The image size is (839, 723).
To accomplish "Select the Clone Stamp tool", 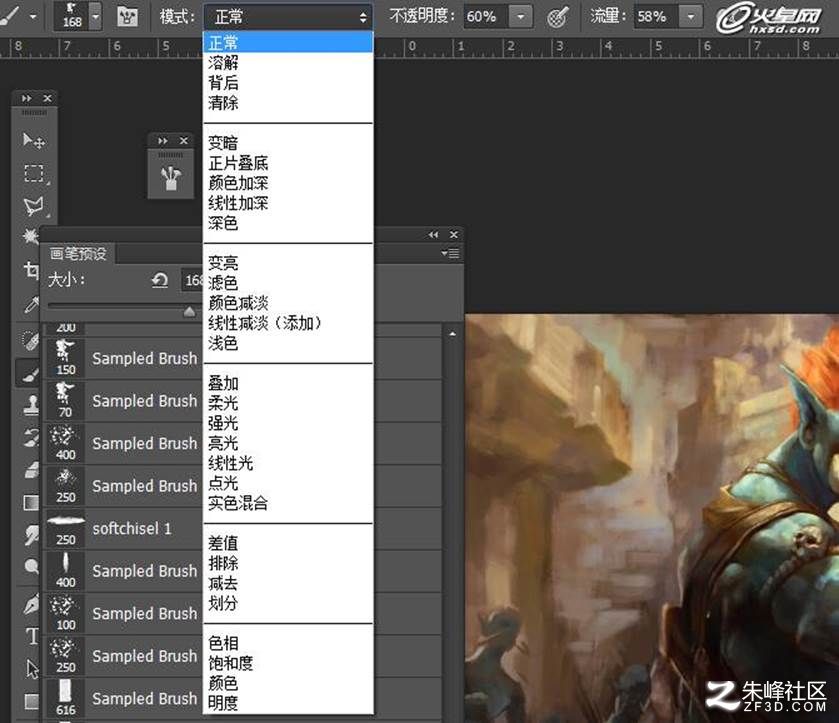I will pos(31,406).
